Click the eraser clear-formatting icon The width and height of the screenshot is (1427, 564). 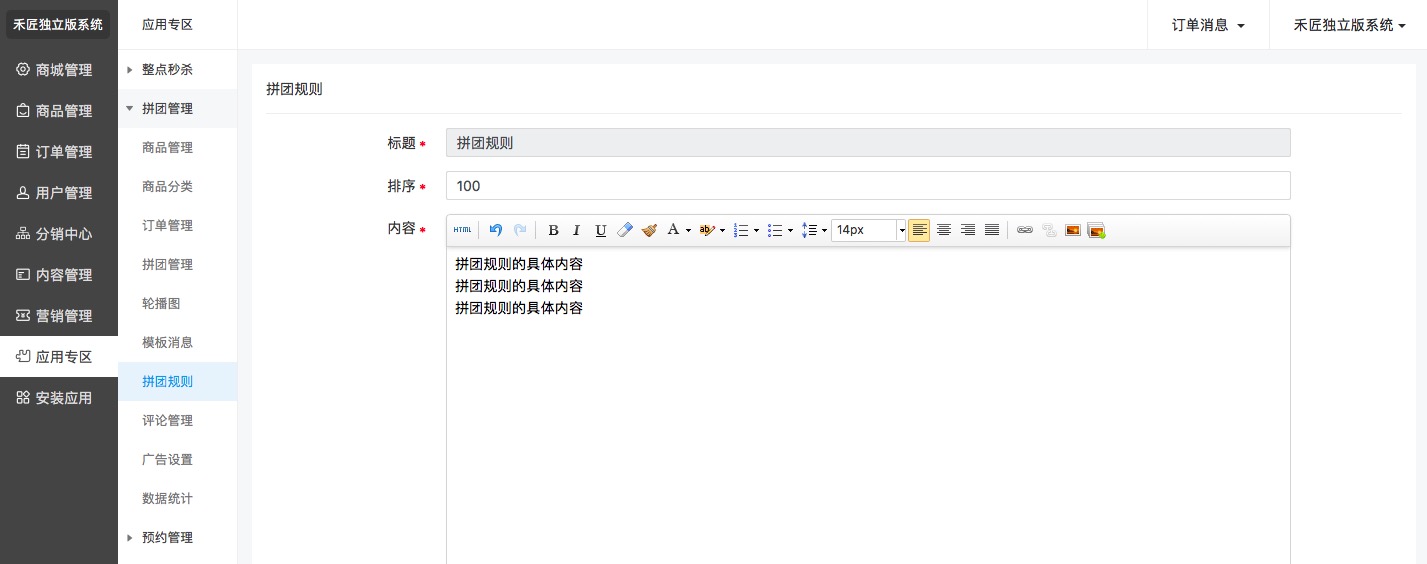click(x=625, y=230)
